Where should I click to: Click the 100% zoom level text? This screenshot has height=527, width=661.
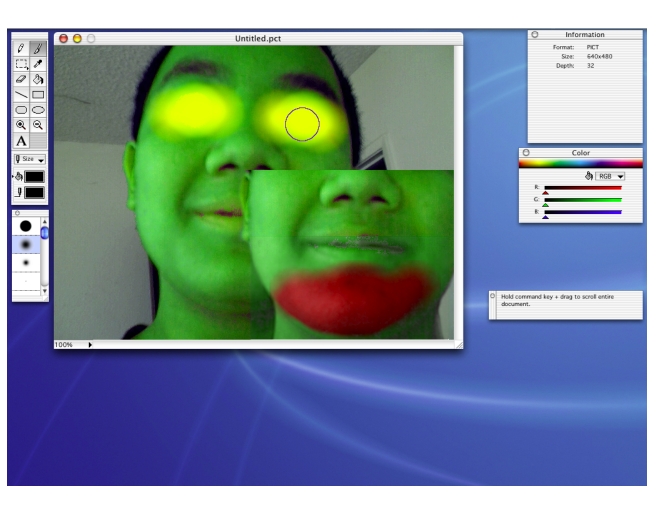click(64, 345)
